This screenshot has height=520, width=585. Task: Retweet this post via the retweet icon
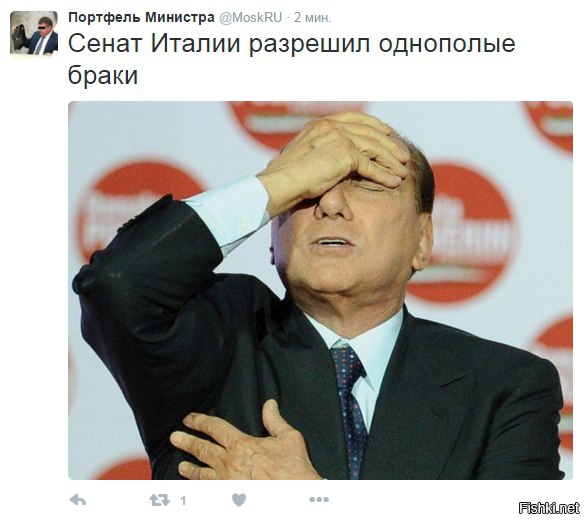[x=160, y=500]
